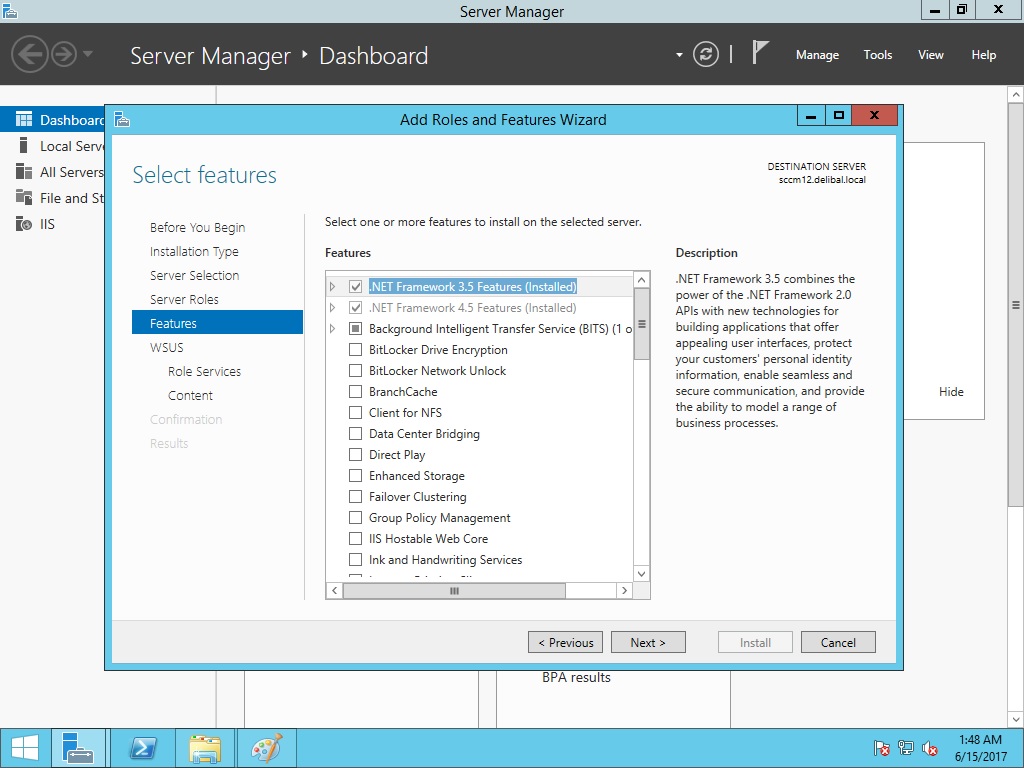Go to the Server Roles wizard step
The image size is (1024, 768).
tap(184, 299)
